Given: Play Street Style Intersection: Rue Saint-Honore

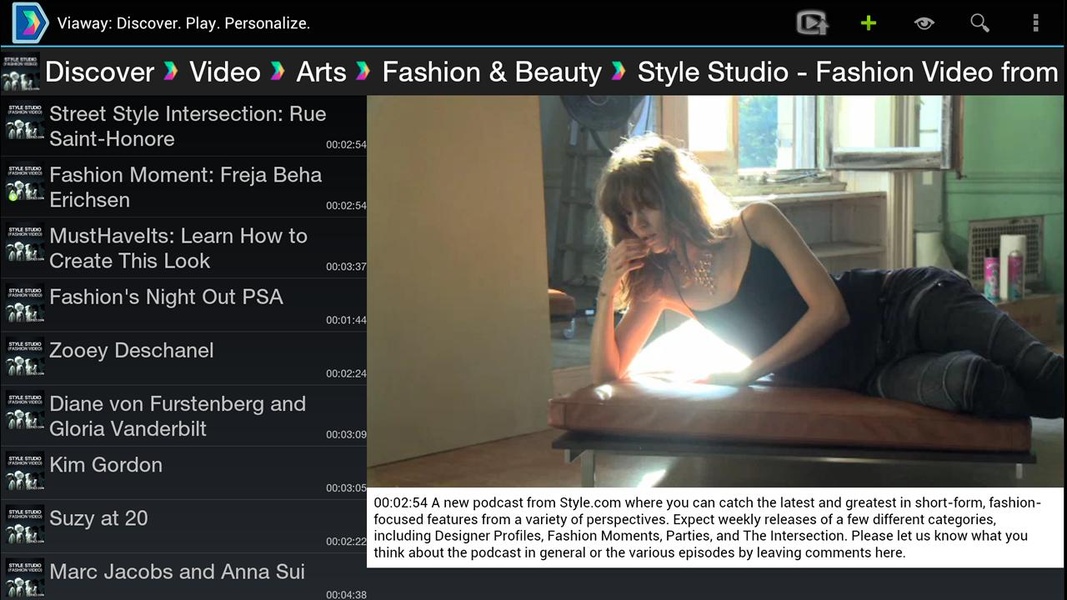Looking at the screenshot, I should [184, 126].
